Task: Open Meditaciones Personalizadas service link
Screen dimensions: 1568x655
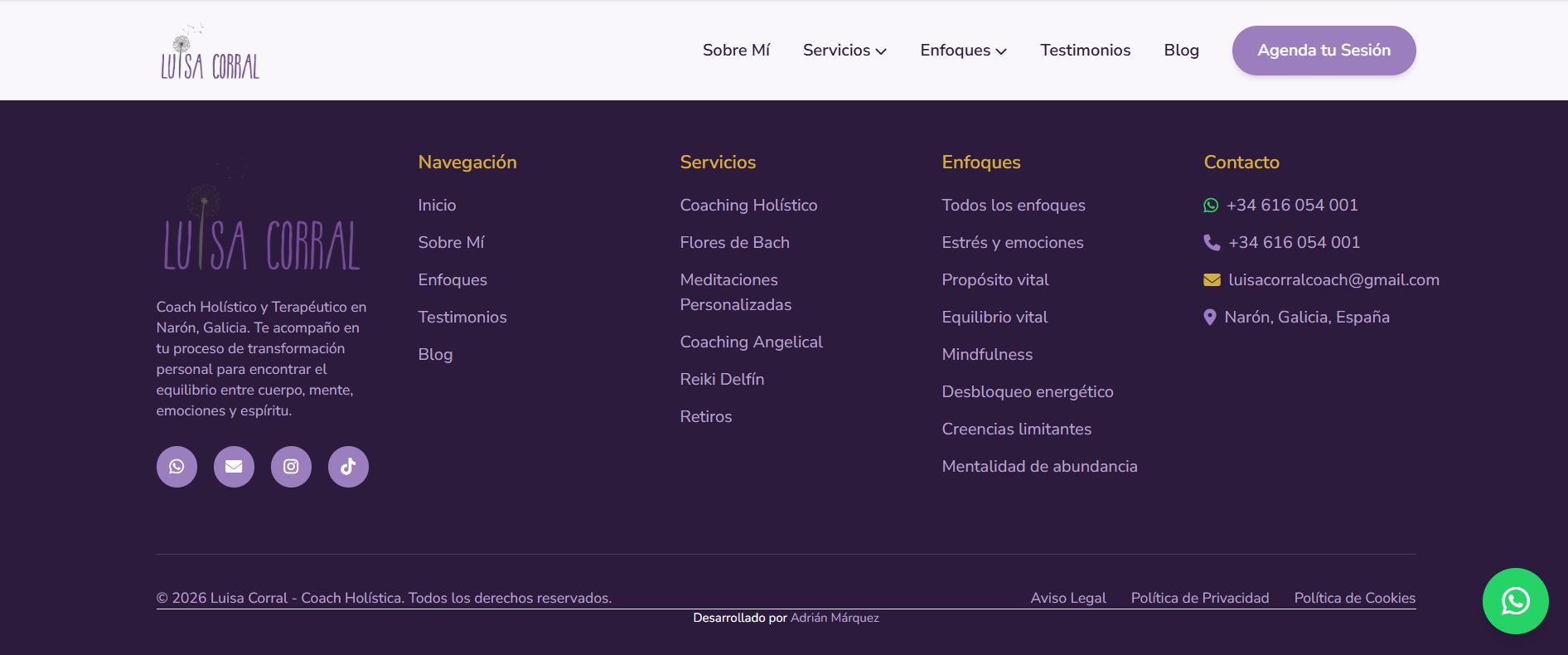Action: pos(735,293)
